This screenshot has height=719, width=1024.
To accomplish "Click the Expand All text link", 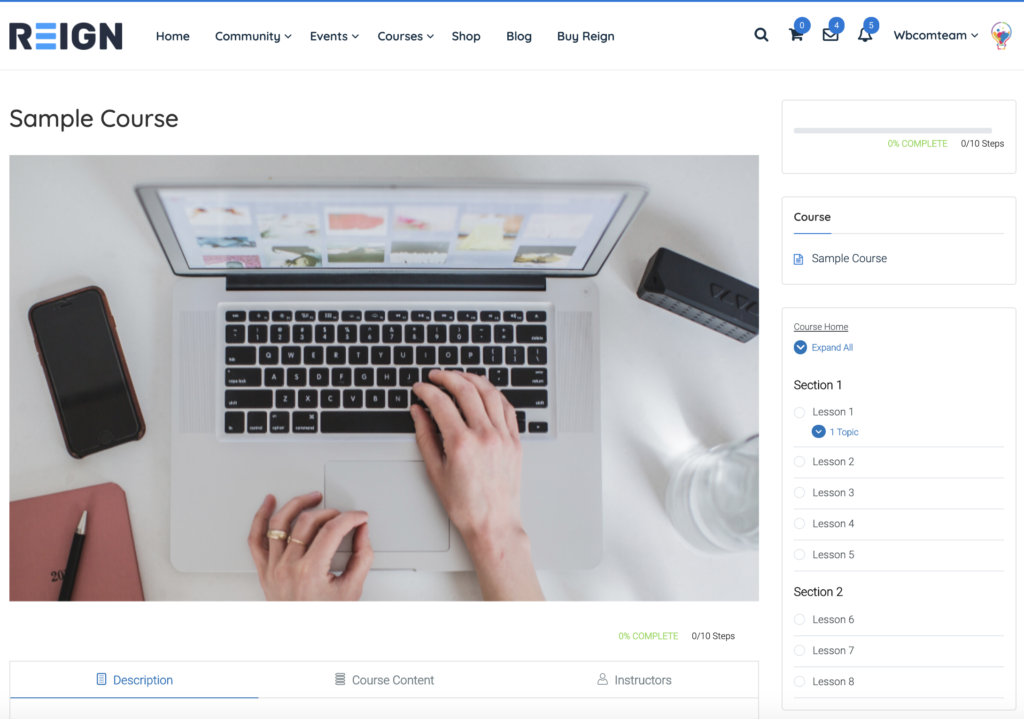I will click(x=832, y=347).
